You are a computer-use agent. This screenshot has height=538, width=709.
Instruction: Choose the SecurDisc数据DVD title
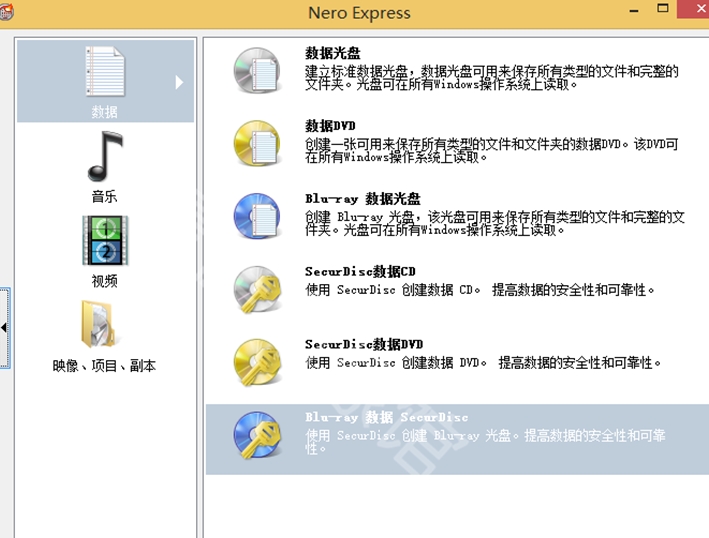(364, 344)
